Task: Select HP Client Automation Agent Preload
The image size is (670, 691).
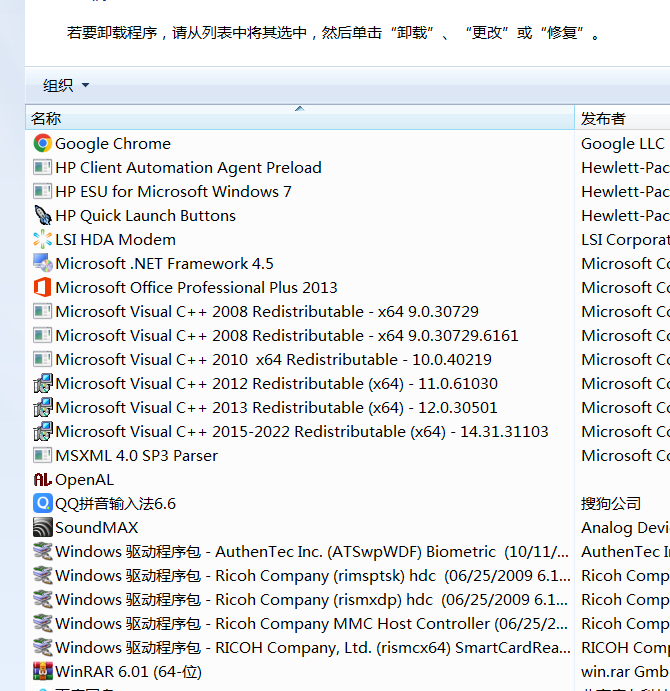Action: coord(188,167)
